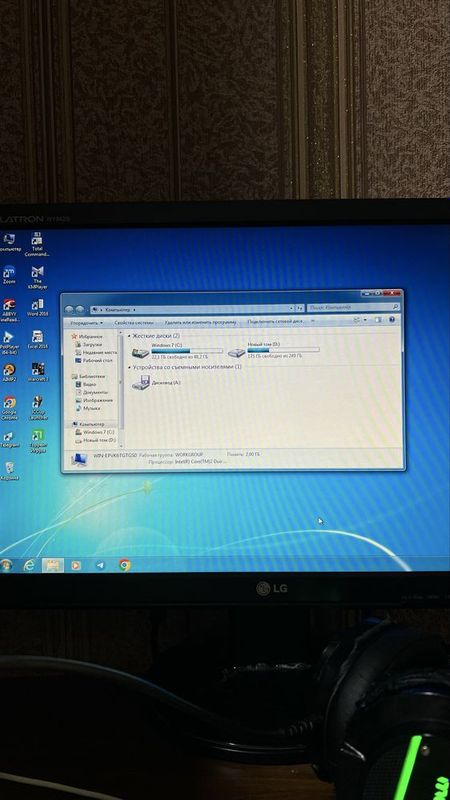Switch to Explorer window in taskbar
The image size is (450, 800).
click(x=52, y=565)
